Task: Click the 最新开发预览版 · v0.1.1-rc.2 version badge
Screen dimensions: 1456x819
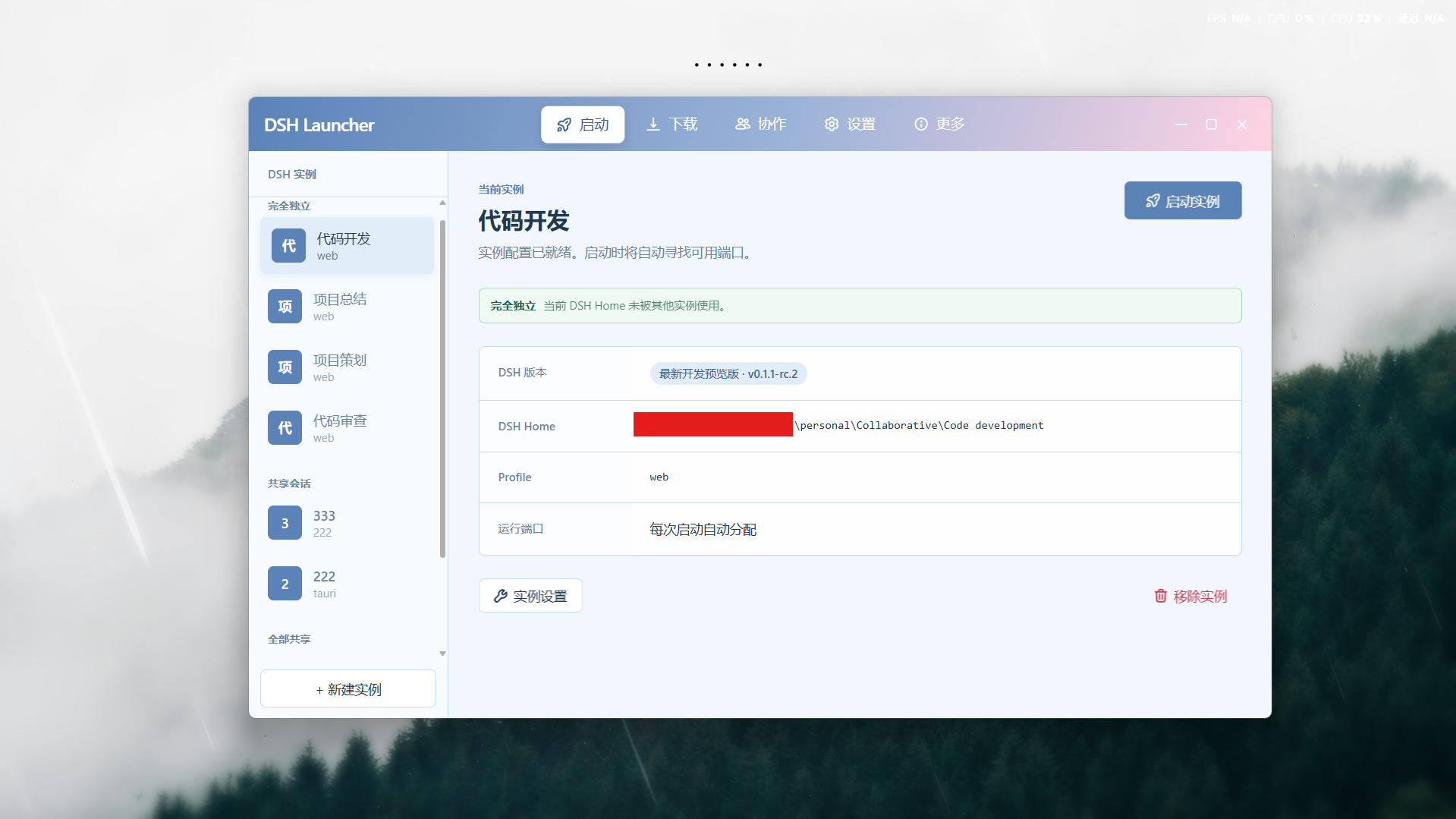Action: [x=728, y=373]
